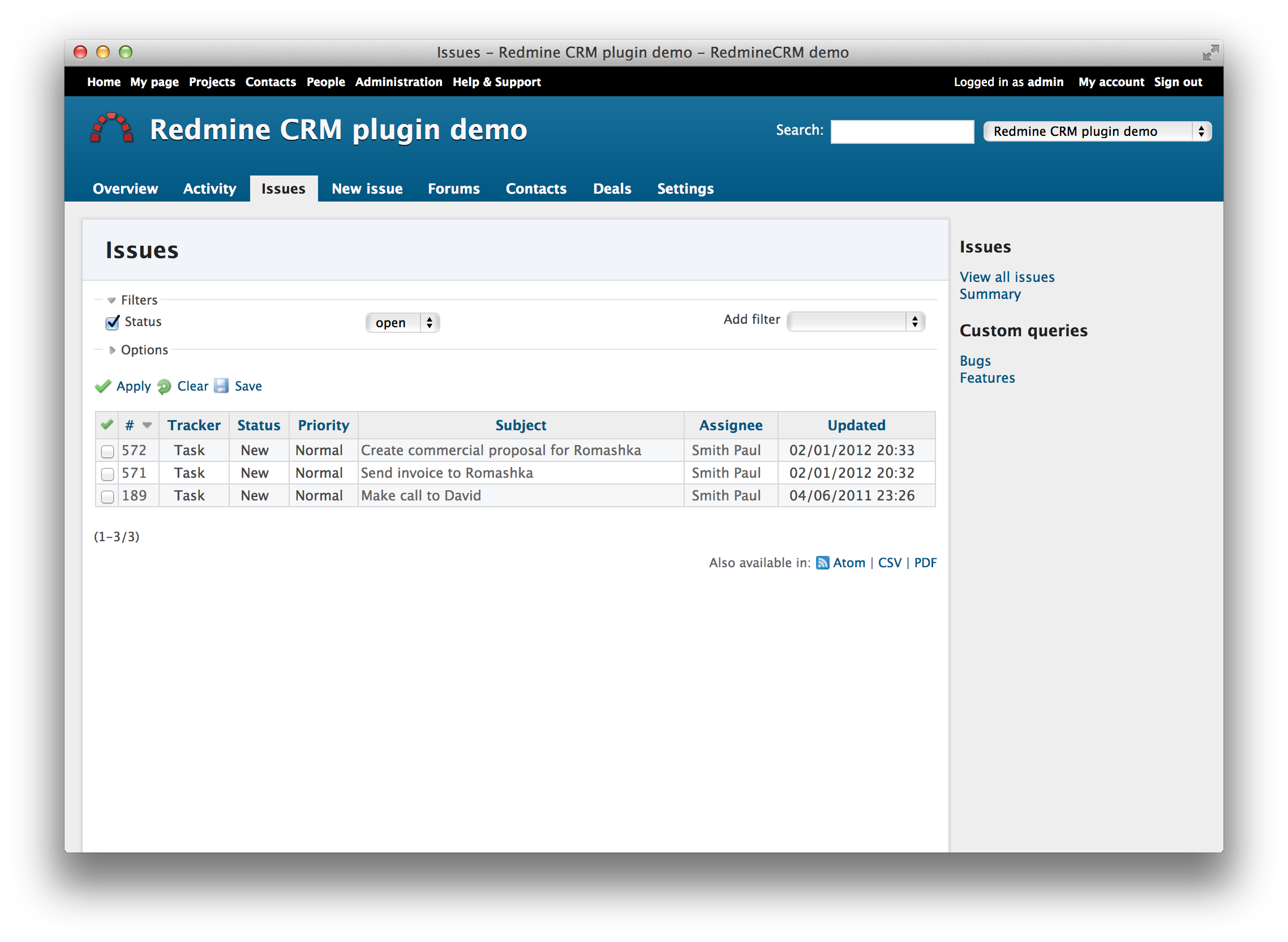Open the Add filter dropdown
1288x942 pixels.
[x=856, y=322]
